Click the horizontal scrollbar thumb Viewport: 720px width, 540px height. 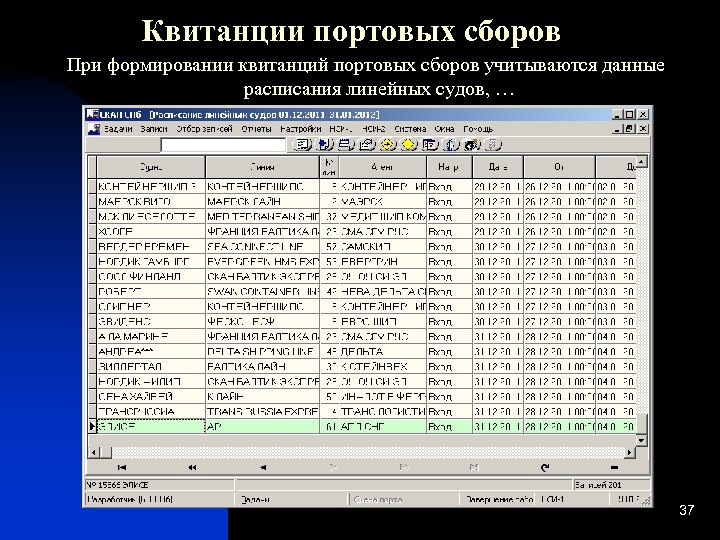[106, 453]
